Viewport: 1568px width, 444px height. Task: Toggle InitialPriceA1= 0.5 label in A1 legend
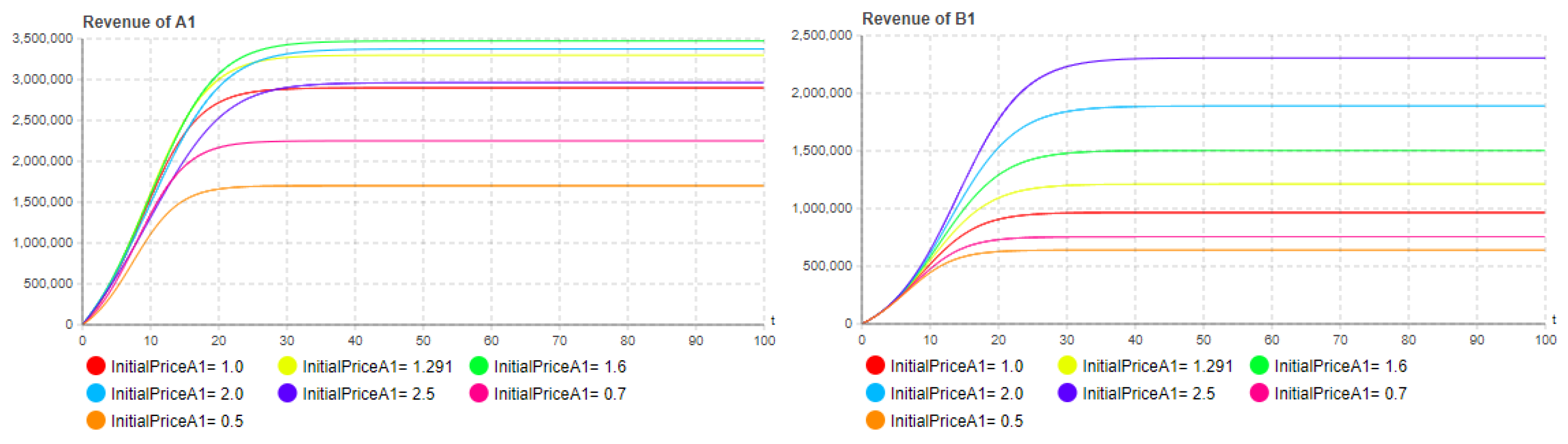point(177,421)
